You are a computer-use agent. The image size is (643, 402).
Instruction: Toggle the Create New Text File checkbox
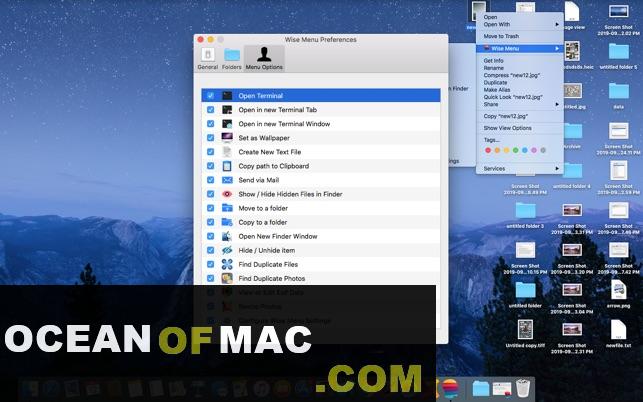tap(210, 152)
